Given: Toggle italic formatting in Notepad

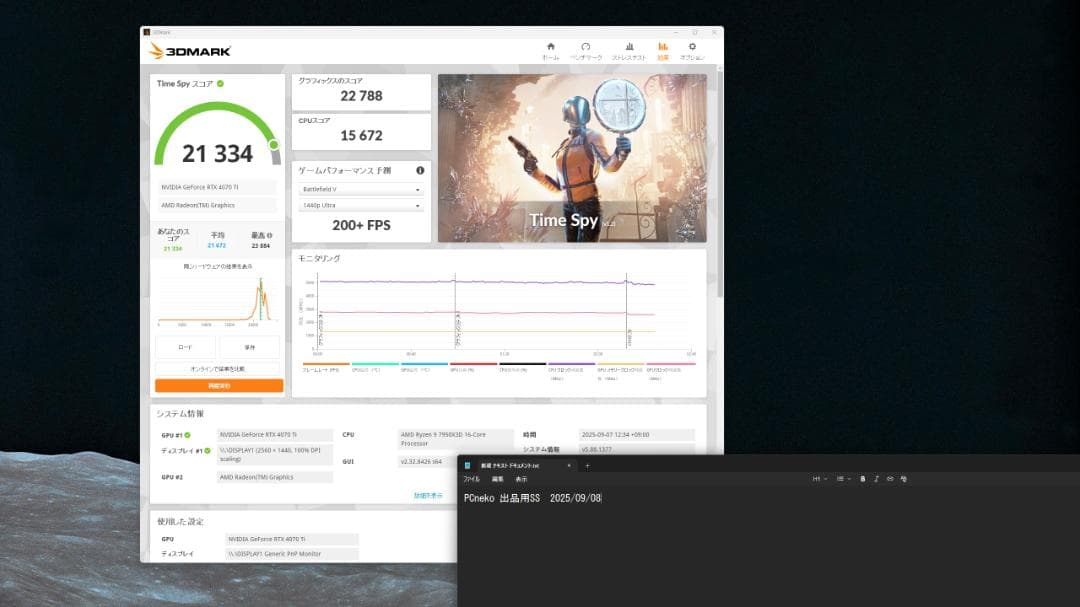Looking at the screenshot, I should click(x=877, y=479).
